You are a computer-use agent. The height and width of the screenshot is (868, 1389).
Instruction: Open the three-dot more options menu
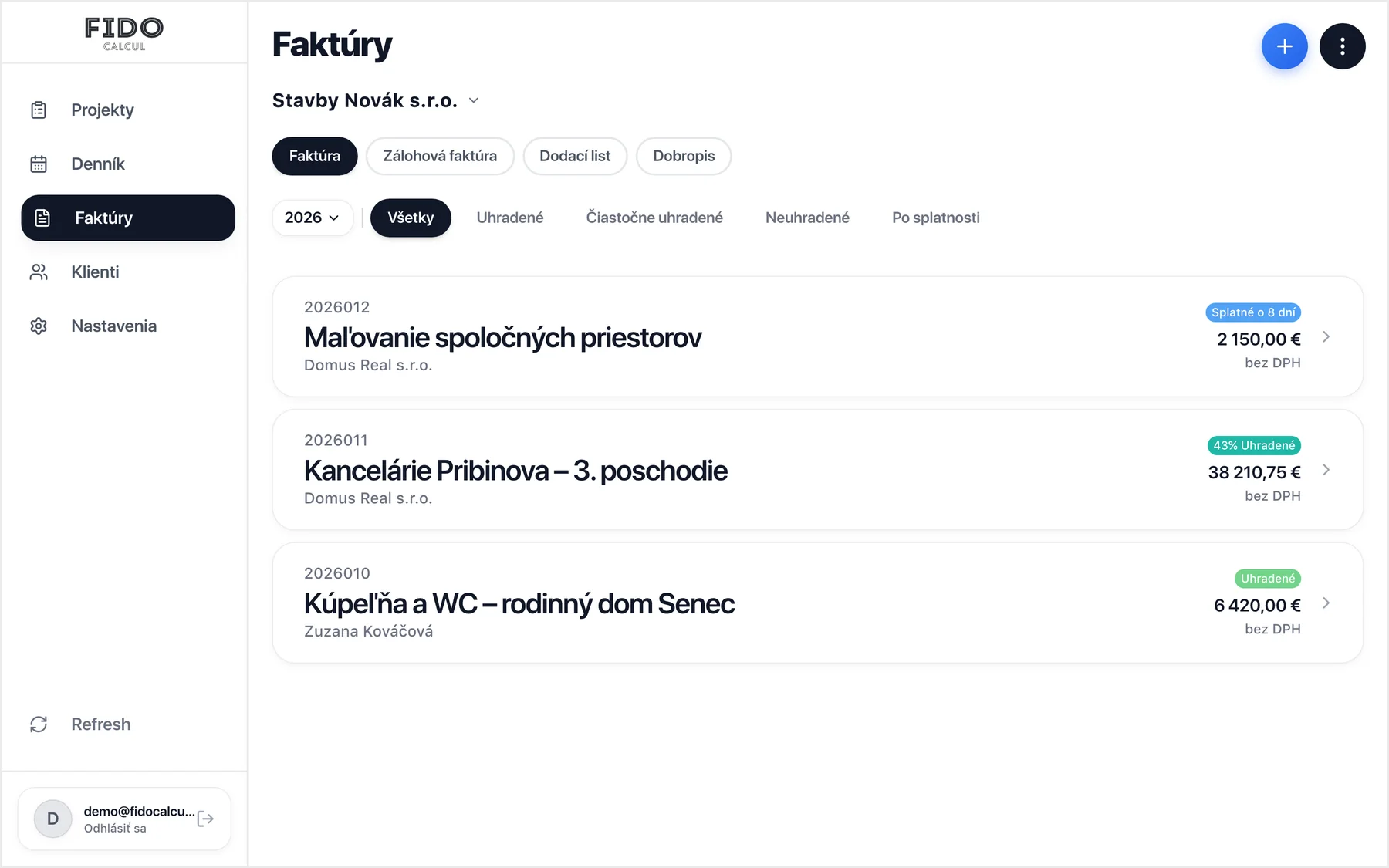pyautogui.click(x=1342, y=46)
